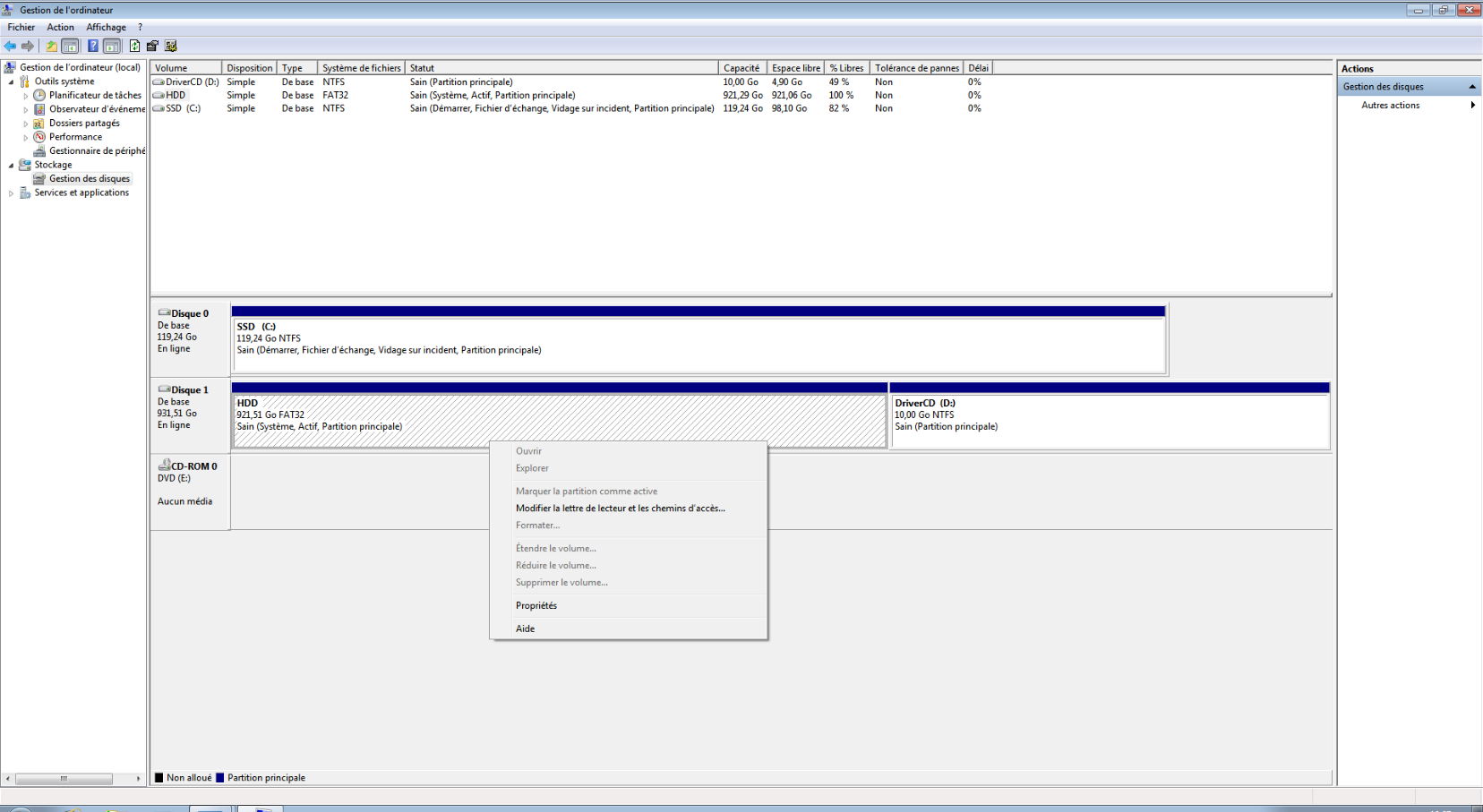Click the Gestionnaire de périphériques icon

pos(39,150)
